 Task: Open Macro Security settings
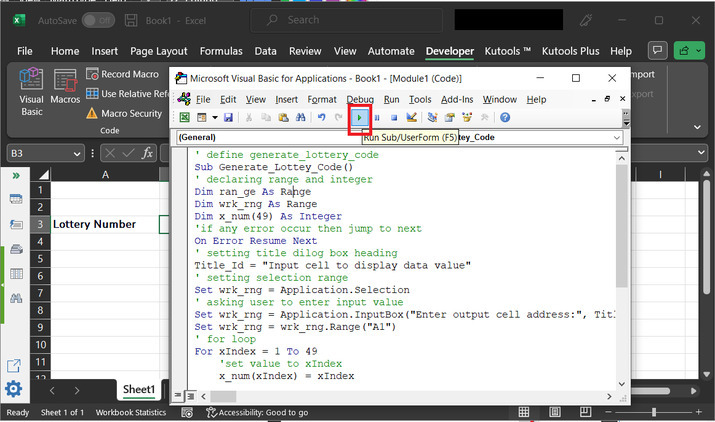[123, 114]
